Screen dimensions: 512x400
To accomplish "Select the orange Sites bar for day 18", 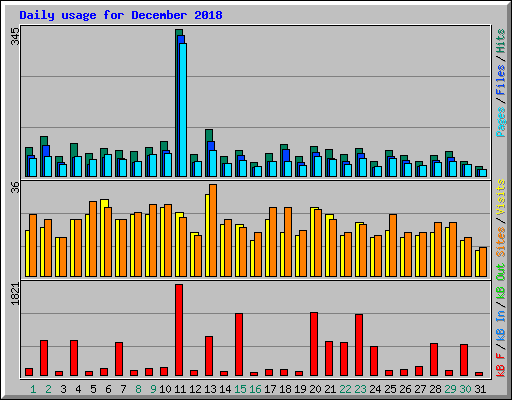I will (x=288, y=242).
